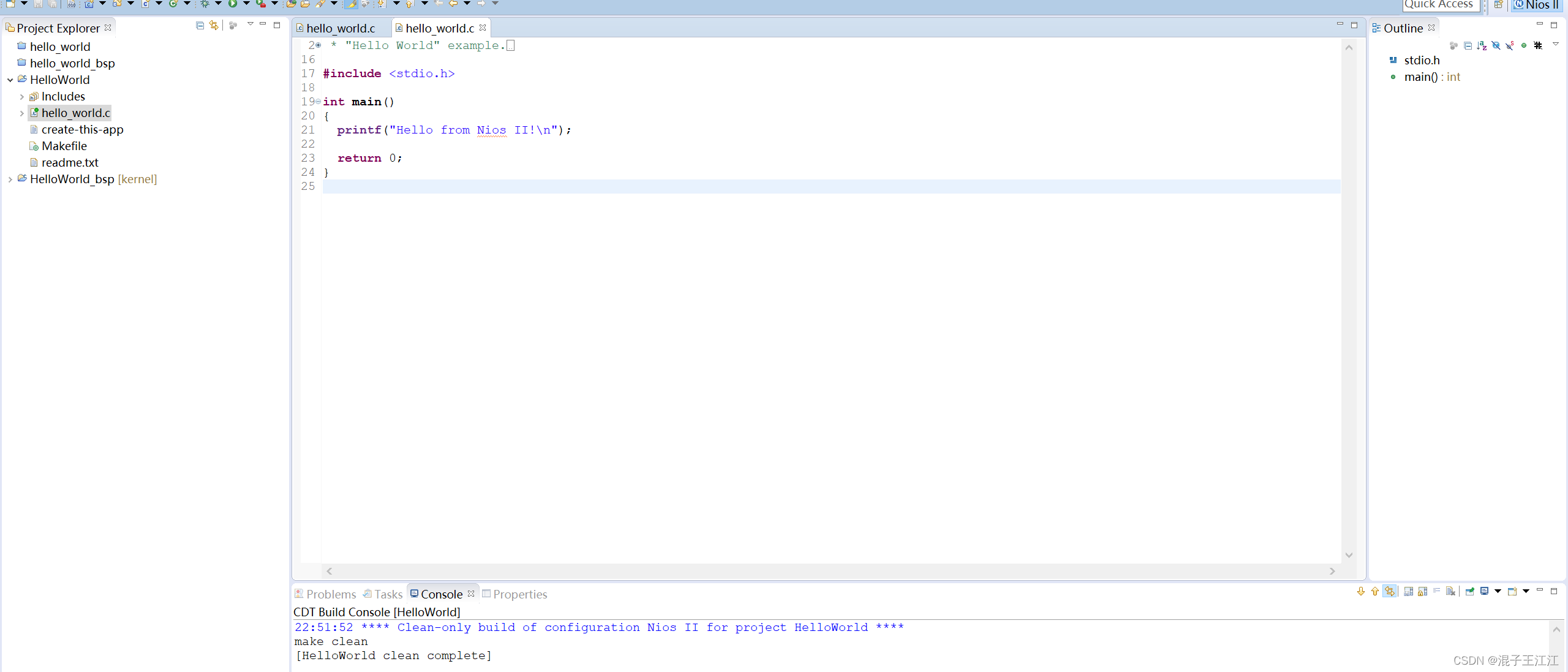
Task: Toggle Hide Static Members filter in Outline
Action: click(1510, 45)
